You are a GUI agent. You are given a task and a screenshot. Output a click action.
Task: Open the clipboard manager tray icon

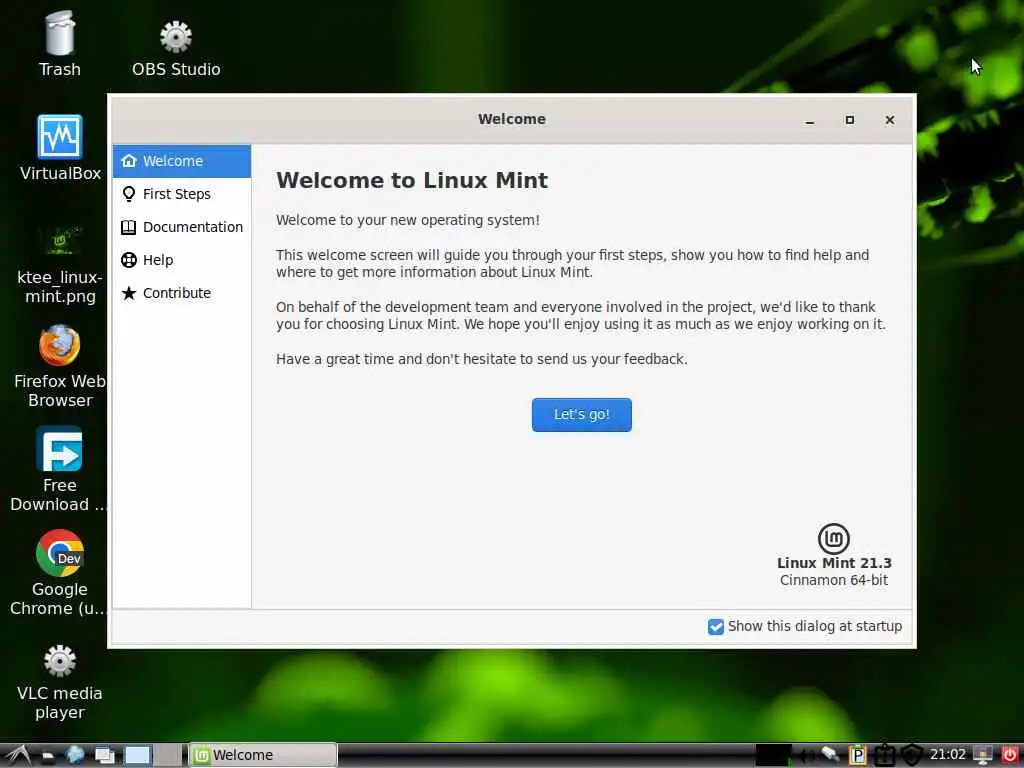click(857, 755)
